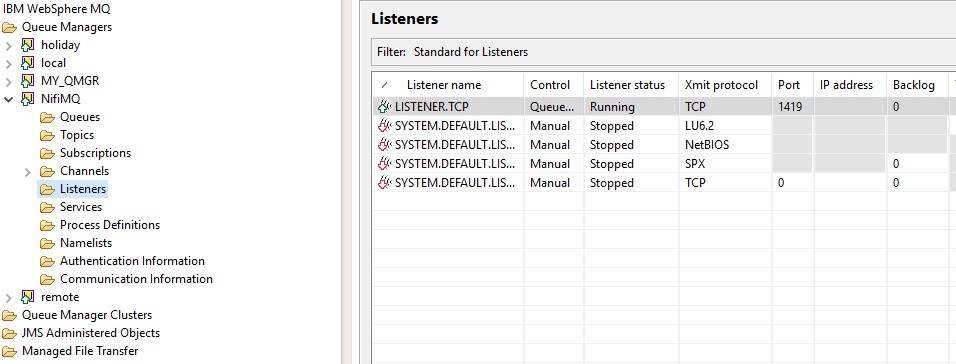The image size is (956, 364).
Task: Click the Running status cell
Action: (632, 107)
